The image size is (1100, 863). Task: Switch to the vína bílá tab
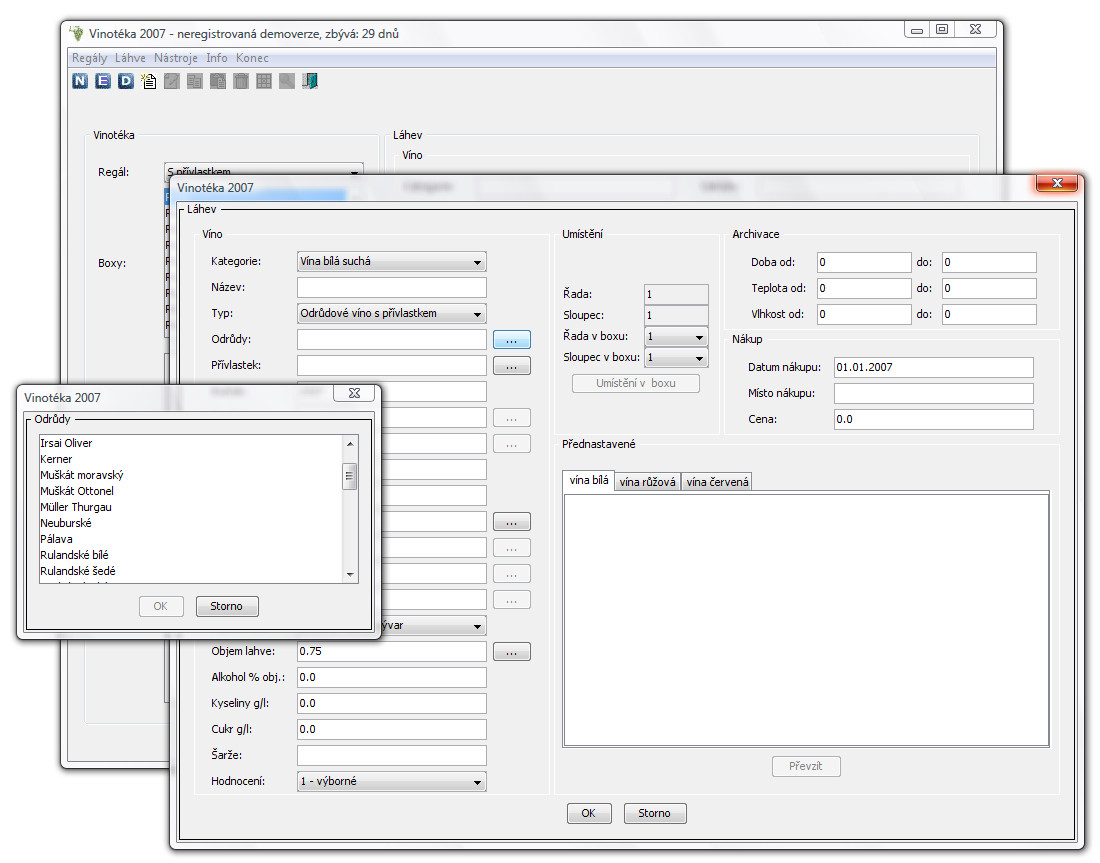pos(589,481)
